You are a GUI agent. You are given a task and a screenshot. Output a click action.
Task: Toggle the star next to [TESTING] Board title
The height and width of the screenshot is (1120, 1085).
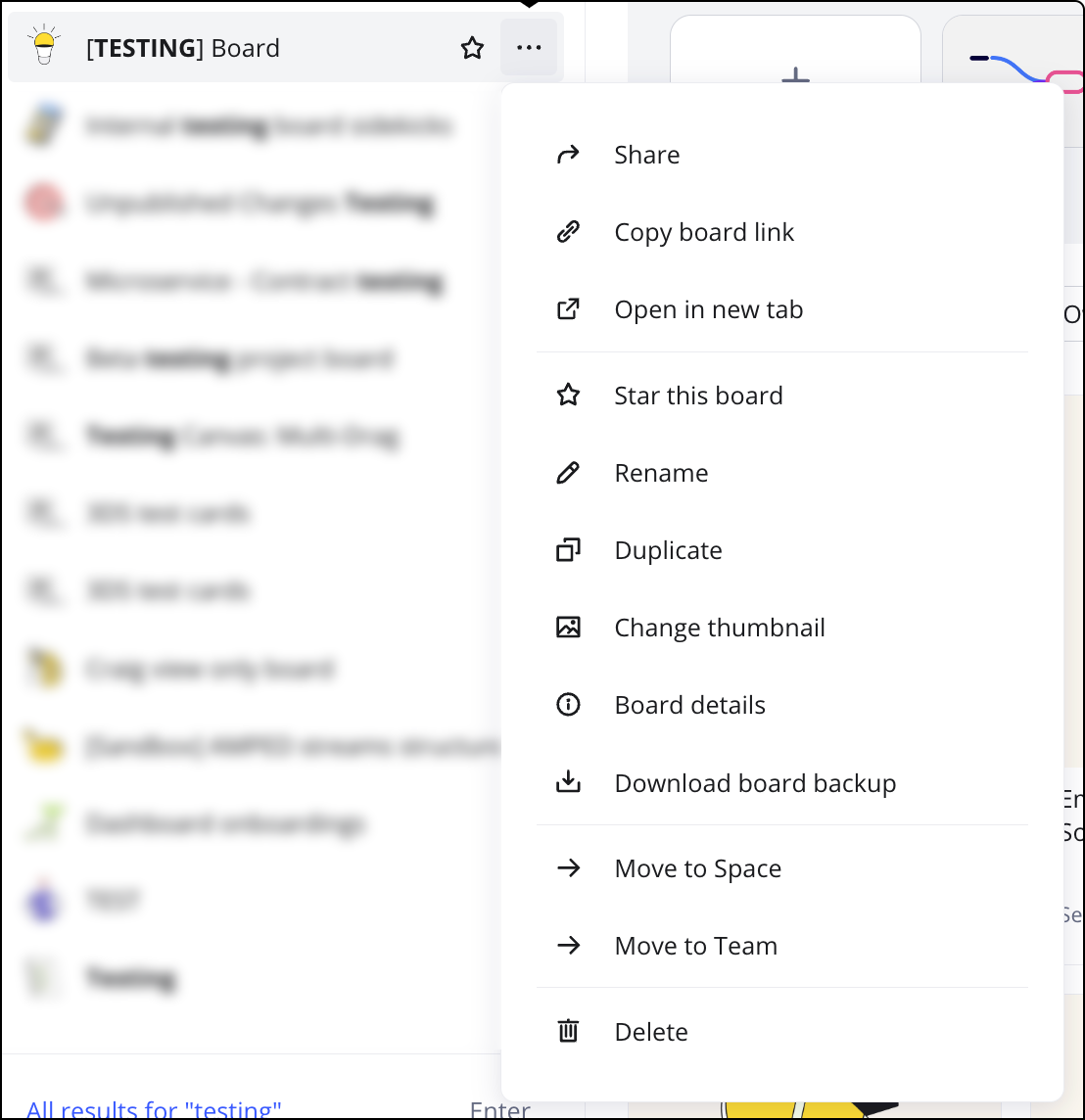(472, 47)
